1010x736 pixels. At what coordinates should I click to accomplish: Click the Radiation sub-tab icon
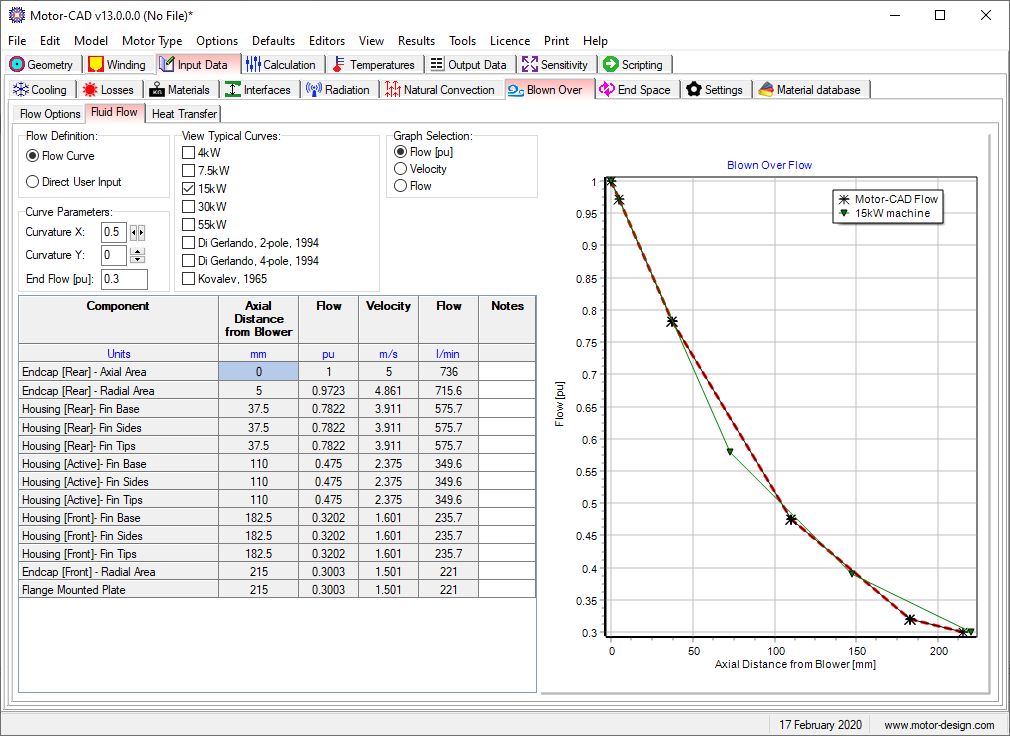[x=313, y=90]
